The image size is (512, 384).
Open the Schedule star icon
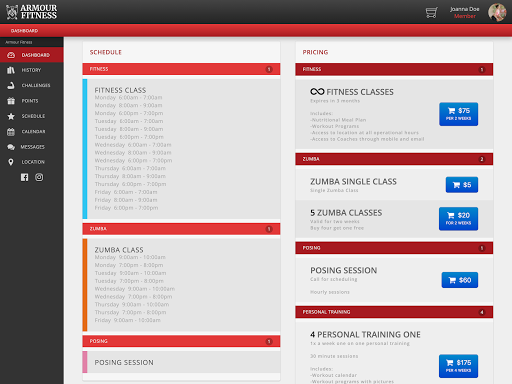11,116
